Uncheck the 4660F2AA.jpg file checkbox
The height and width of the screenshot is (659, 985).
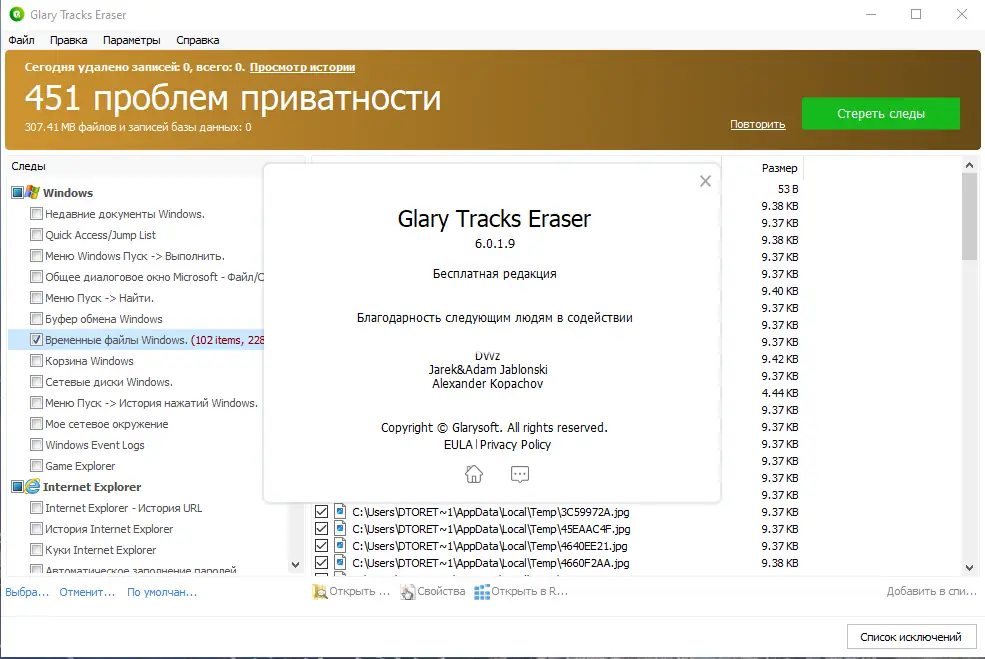(x=321, y=562)
